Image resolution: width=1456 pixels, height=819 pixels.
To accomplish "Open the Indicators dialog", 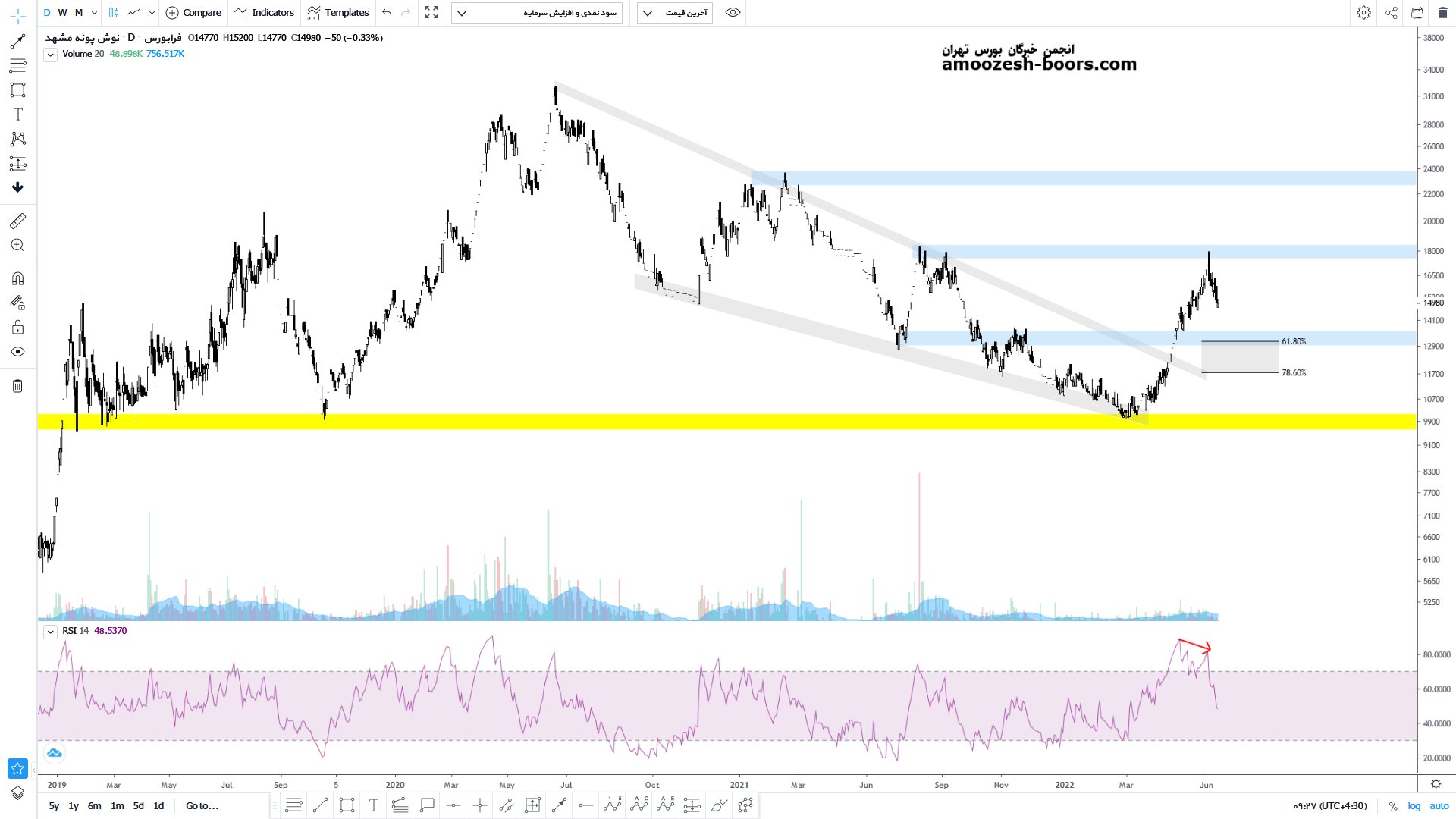I will (x=264, y=13).
